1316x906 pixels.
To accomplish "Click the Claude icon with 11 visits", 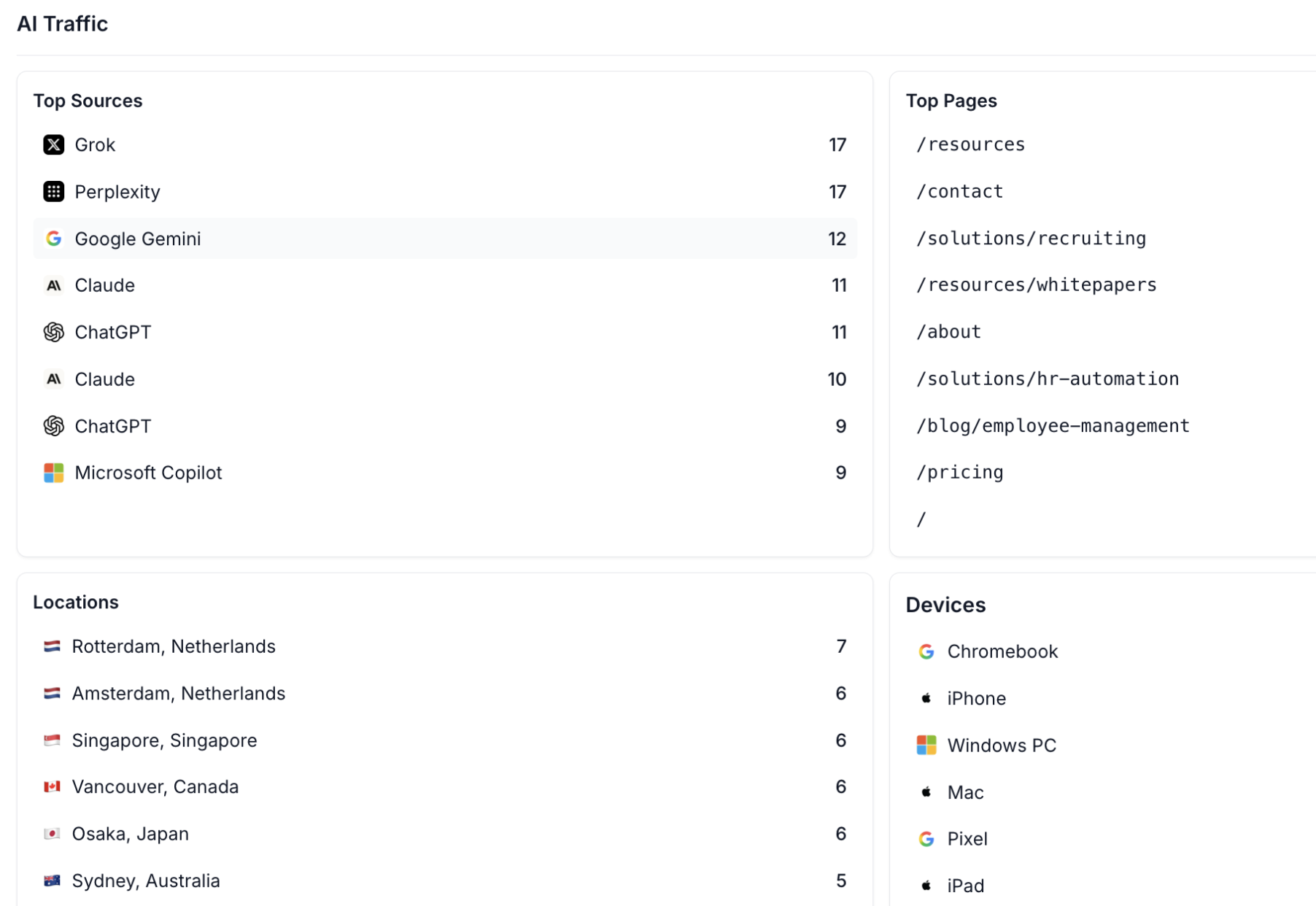I will 53,285.
